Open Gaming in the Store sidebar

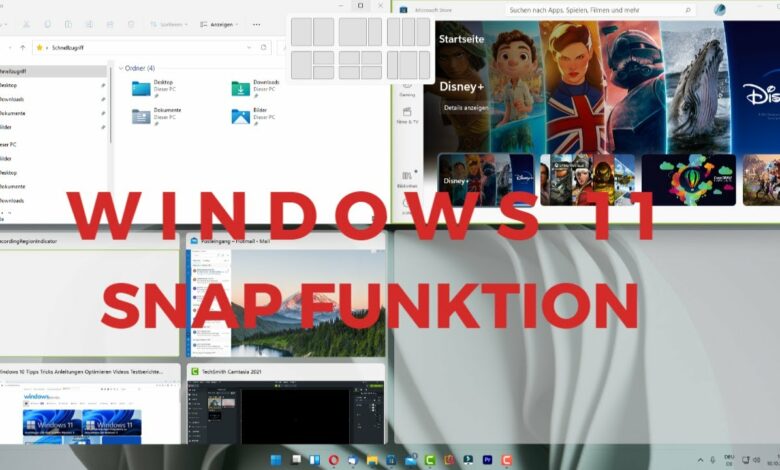click(x=407, y=90)
